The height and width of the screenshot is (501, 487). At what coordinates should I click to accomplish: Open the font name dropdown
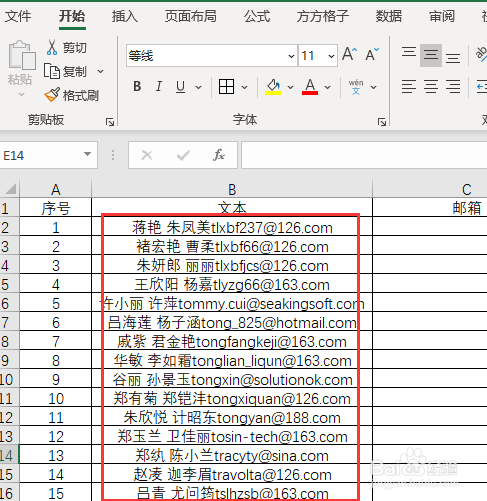[x=291, y=56]
